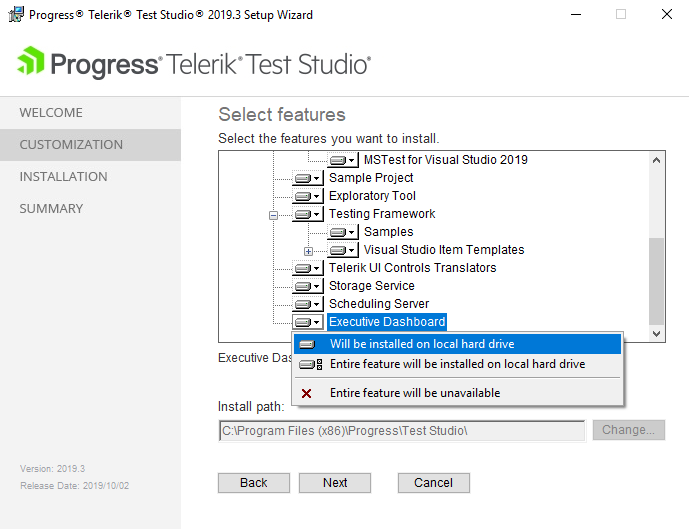Open feature dropdown for Exploratory Tool
The width and height of the screenshot is (689, 529).
(x=308, y=196)
